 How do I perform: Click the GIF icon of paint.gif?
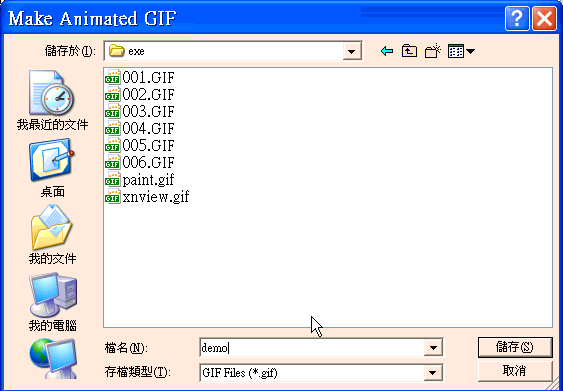112,180
